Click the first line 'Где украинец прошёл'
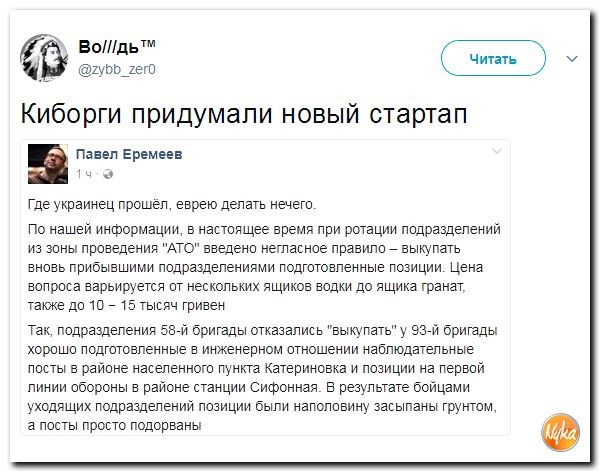The image size is (601, 473). click(171, 205)
